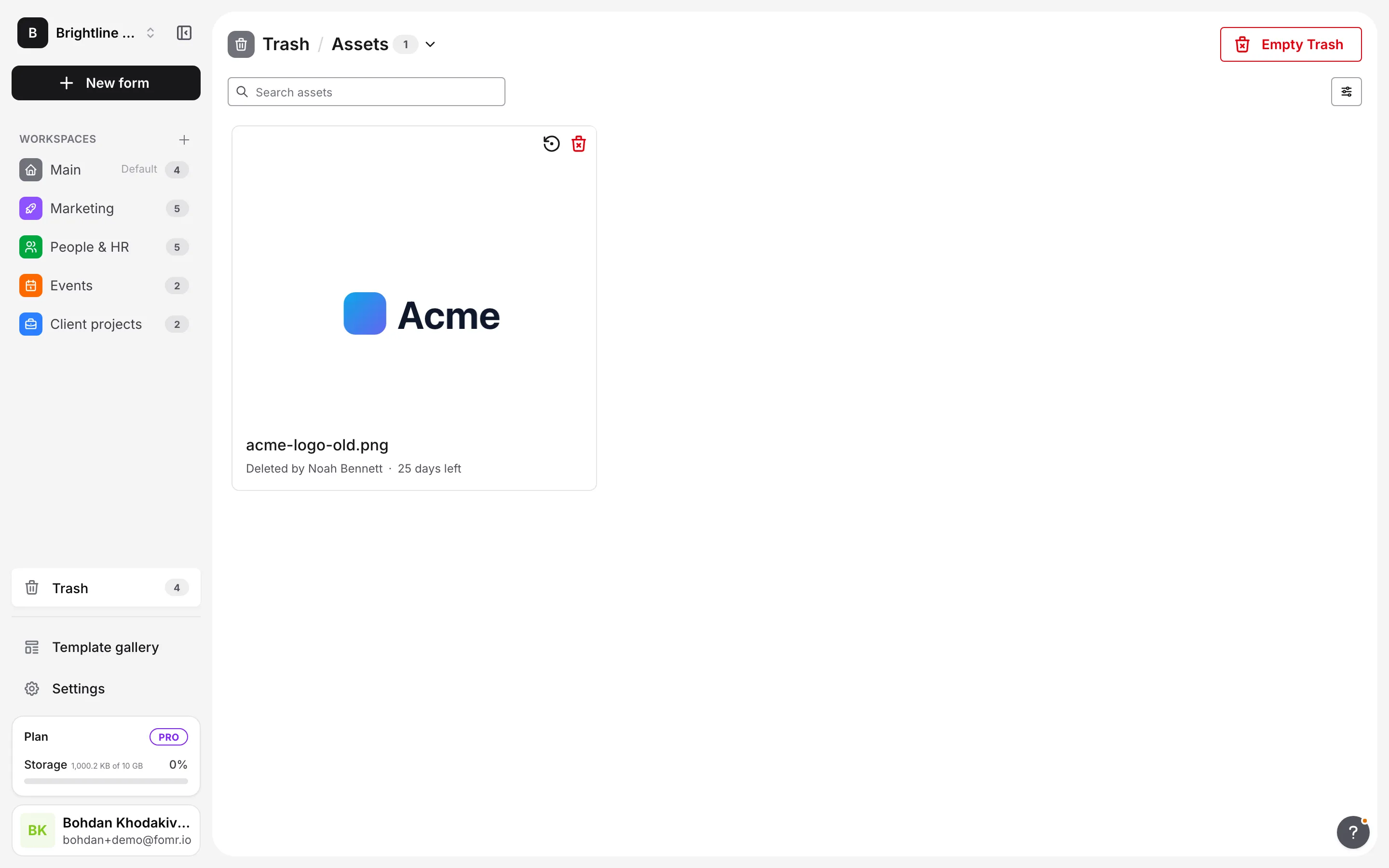Click the Assets breadcrumb title
Viewport: 1389px width, 868px height.
(x=360, y=44)
